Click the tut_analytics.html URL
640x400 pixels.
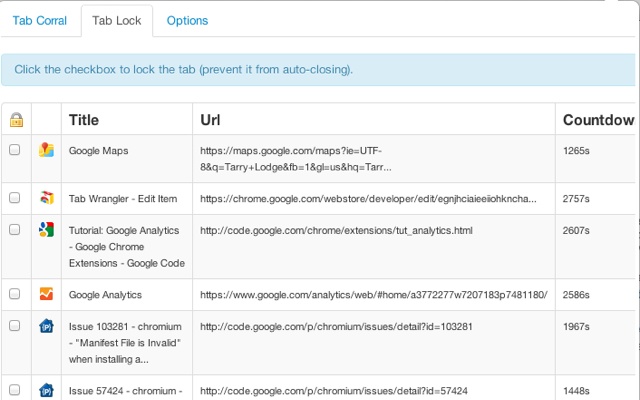tap(336, 231)
